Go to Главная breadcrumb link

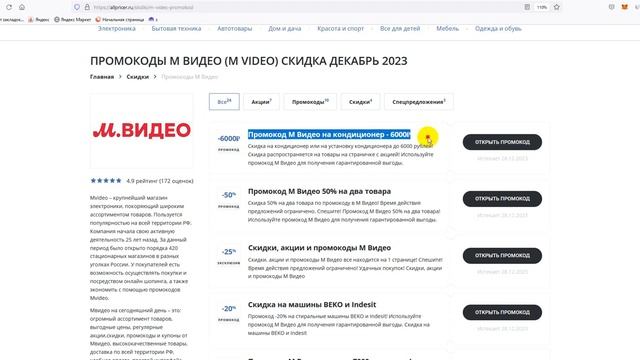tap(102, 77)
